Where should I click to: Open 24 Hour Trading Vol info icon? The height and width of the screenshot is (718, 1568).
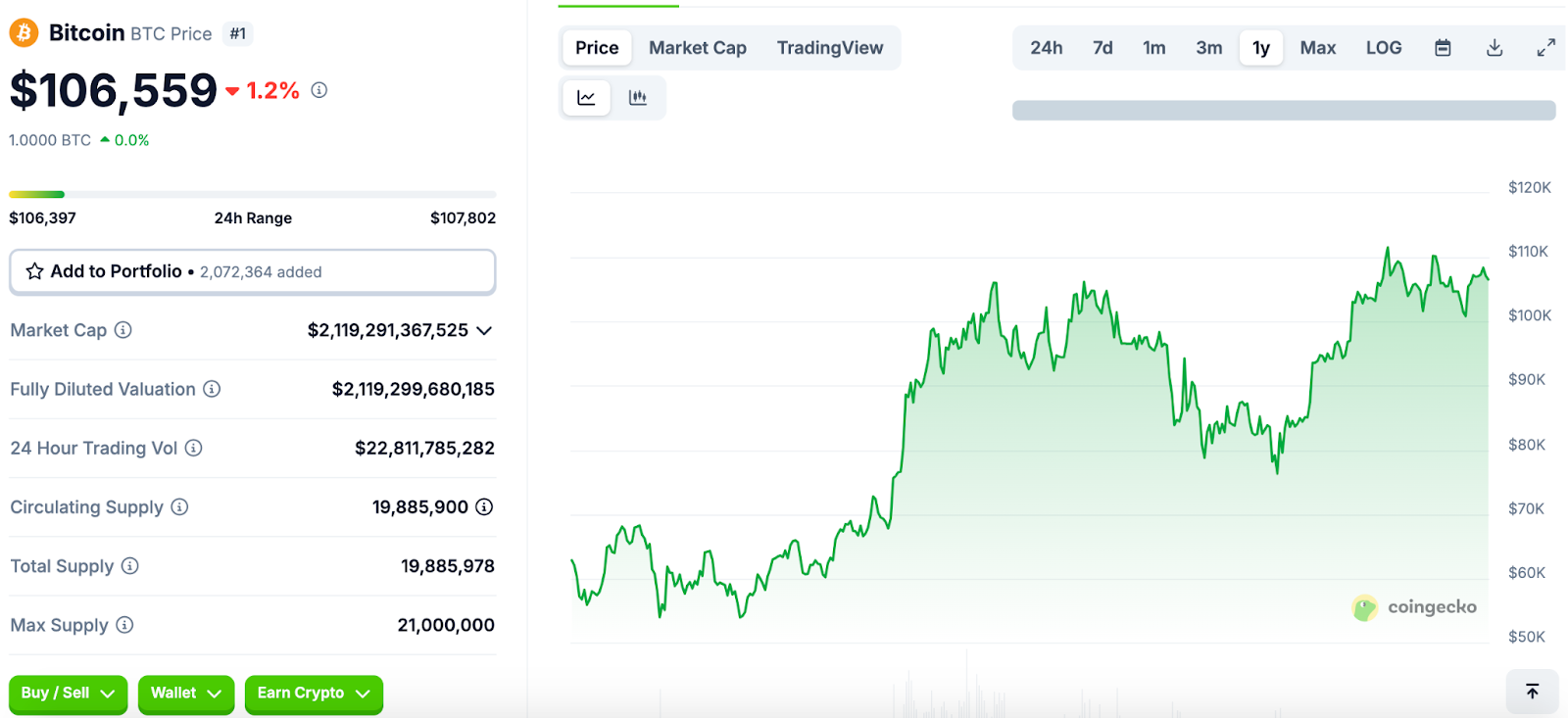tap(194, 448)
